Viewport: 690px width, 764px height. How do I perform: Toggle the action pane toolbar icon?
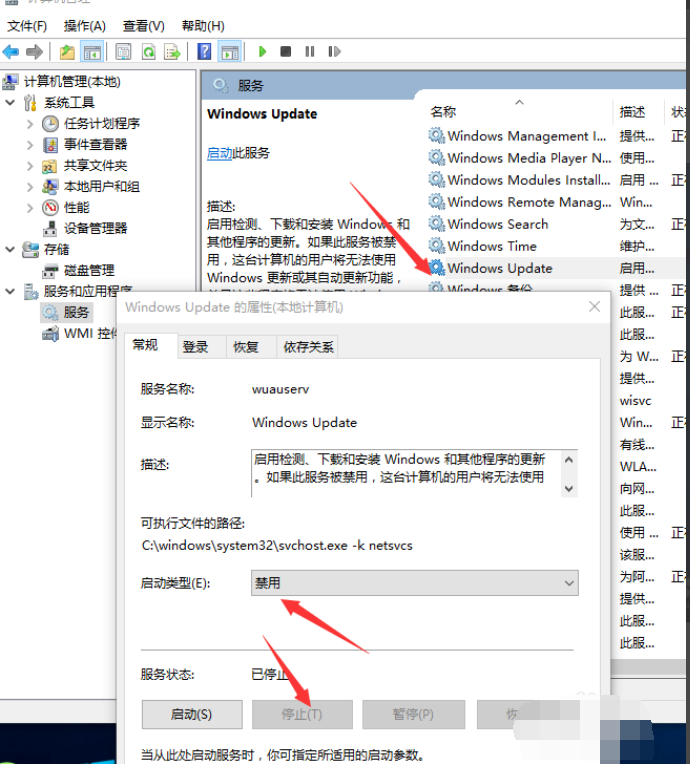click(230, 51)
